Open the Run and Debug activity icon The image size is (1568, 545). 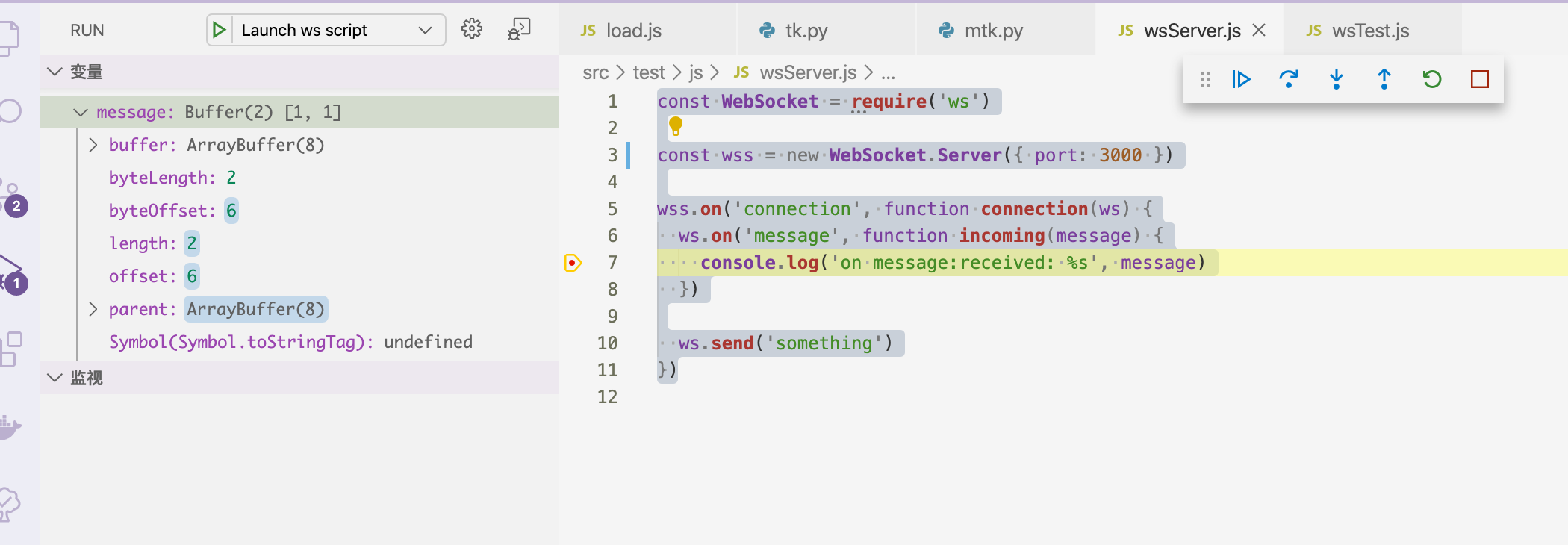[x=12, y=275]
